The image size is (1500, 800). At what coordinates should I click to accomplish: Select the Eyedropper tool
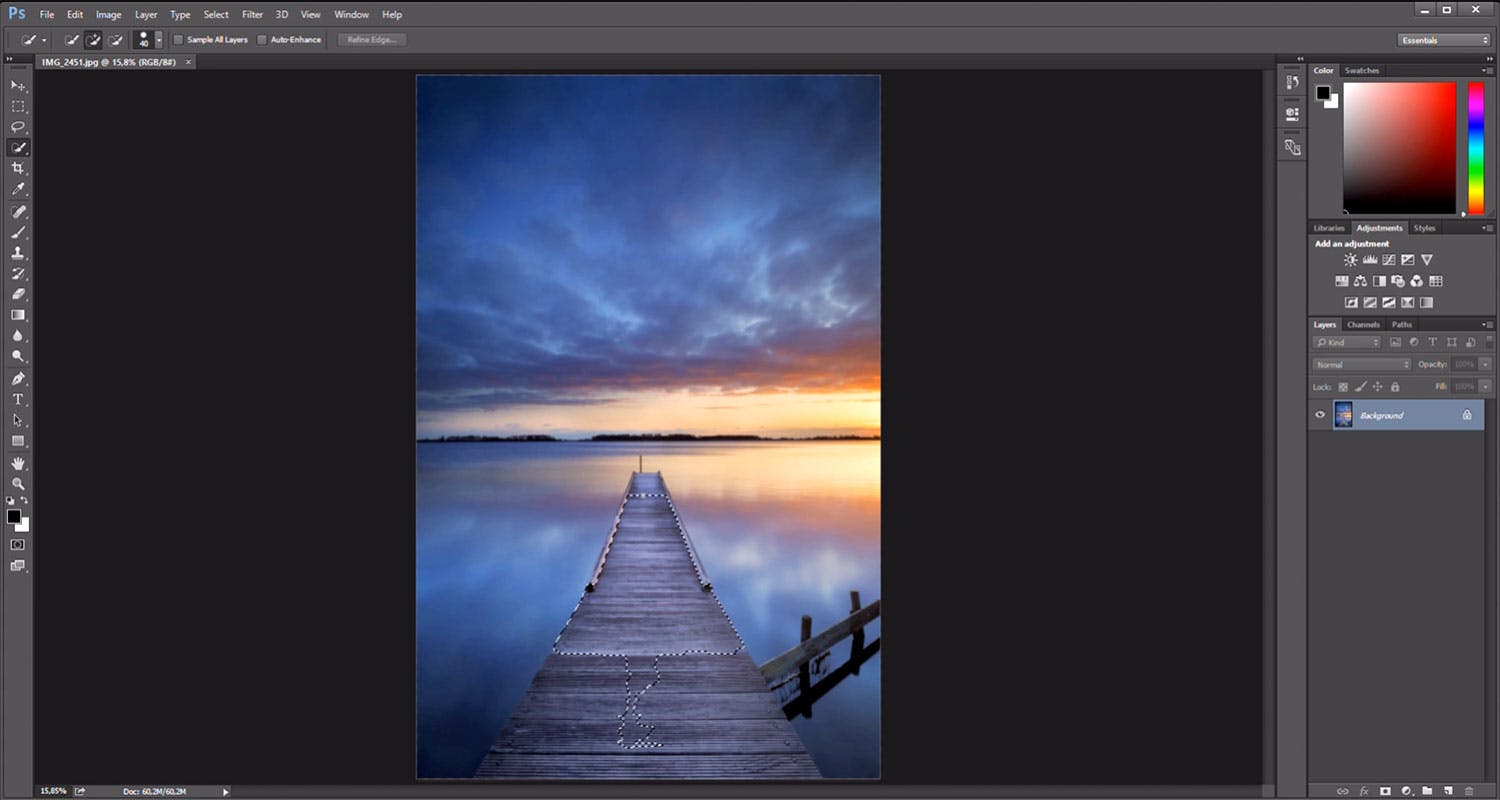(x=18, y=190)
